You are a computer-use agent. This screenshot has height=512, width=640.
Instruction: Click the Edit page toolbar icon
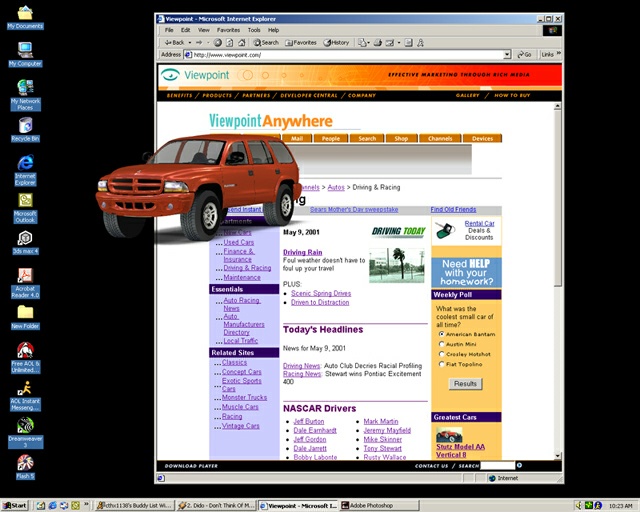coord(390,42)
